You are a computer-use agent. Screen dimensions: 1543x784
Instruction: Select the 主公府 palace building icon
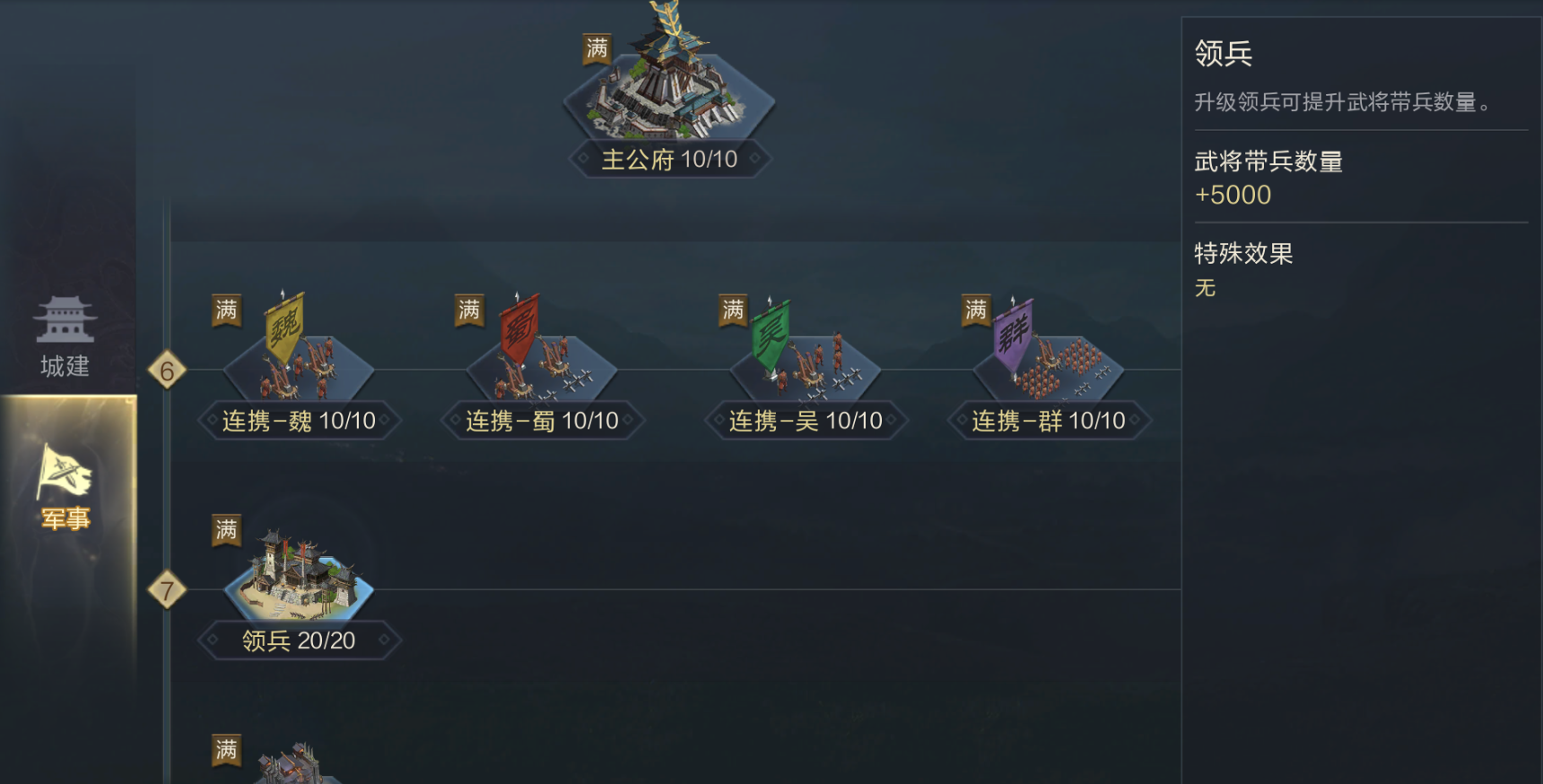pyautogui.click(x=668, y=81)
